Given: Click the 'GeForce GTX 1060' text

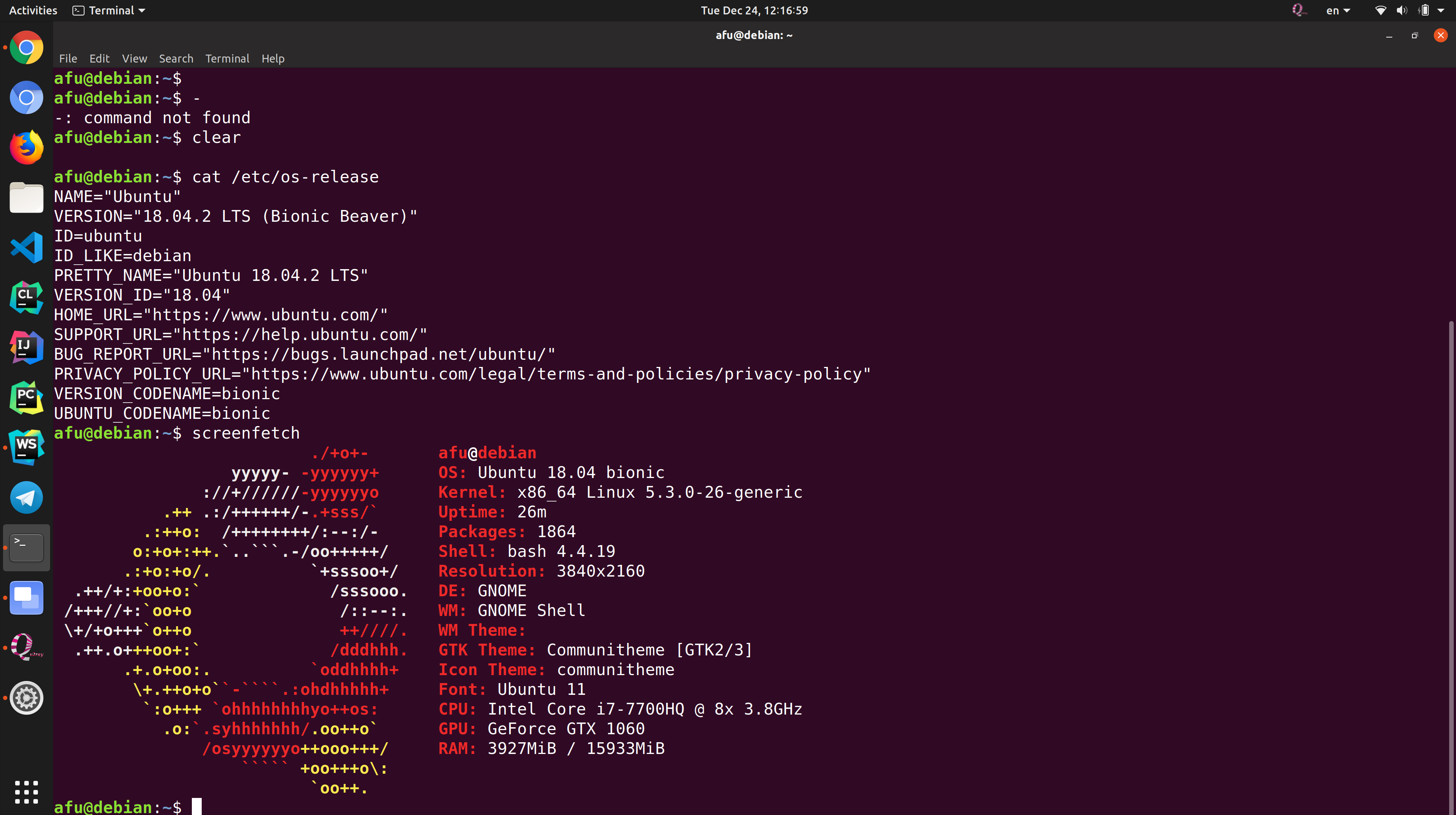Looking at the screenshot, I should (566, 729).
